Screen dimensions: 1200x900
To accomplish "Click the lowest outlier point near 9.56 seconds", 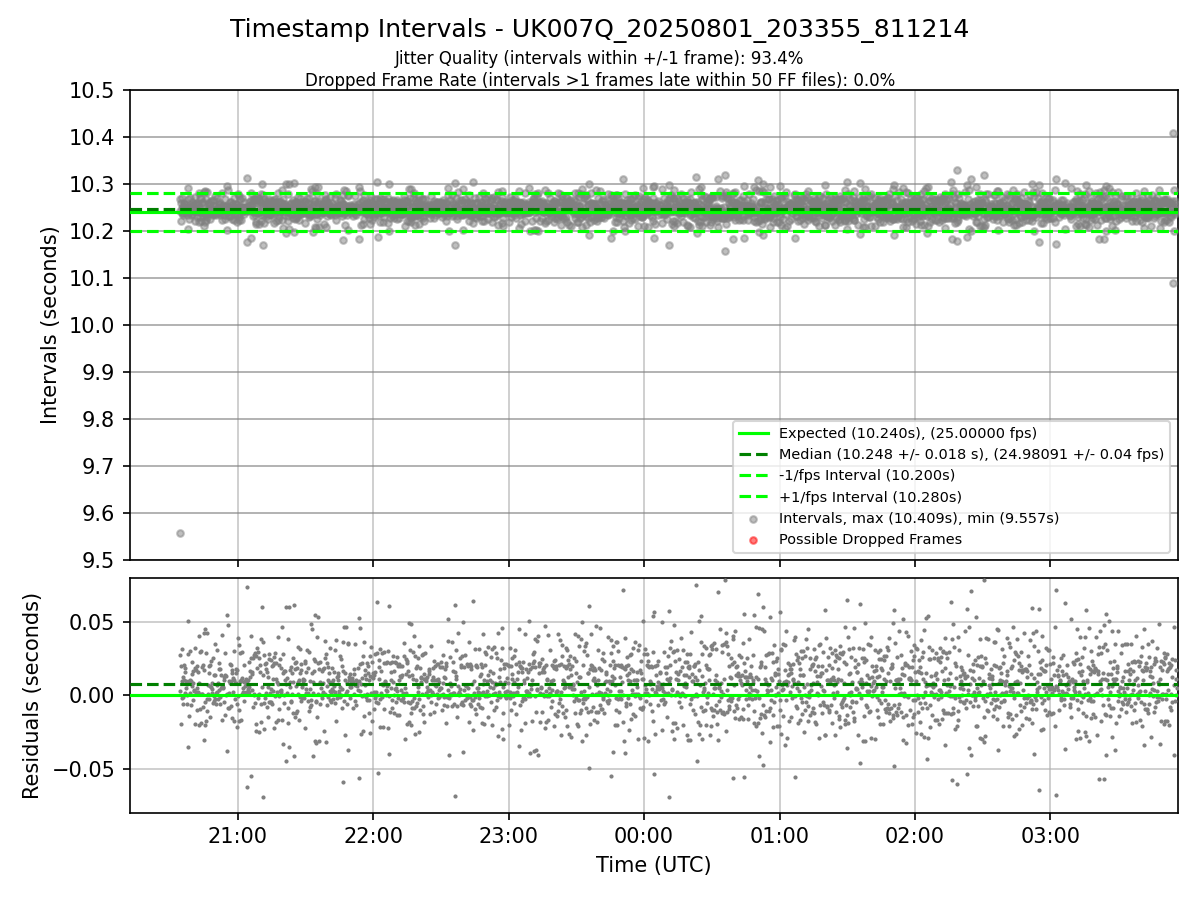I will pos(180,533).
